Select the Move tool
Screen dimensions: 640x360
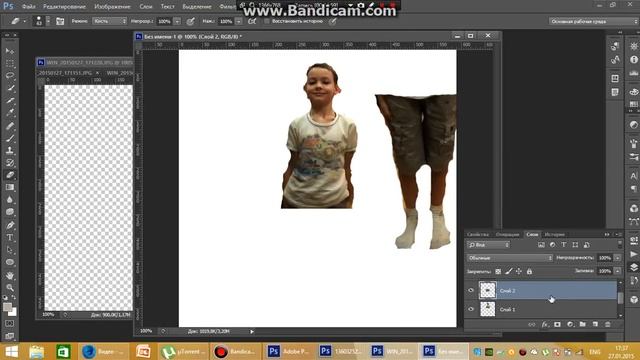[x=10, y=51]
